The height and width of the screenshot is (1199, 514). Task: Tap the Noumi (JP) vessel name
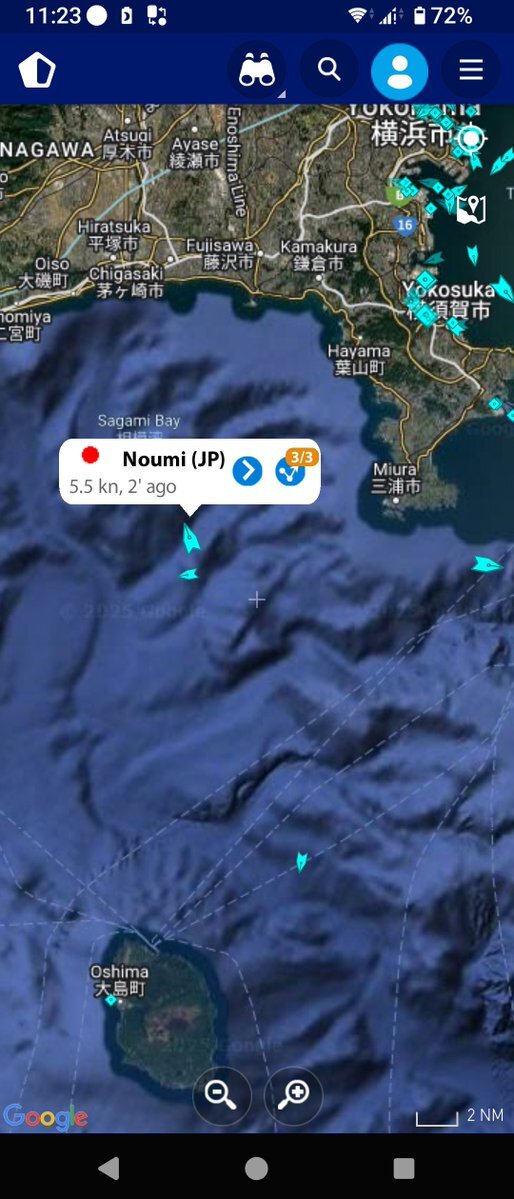[x=174, y=459]
